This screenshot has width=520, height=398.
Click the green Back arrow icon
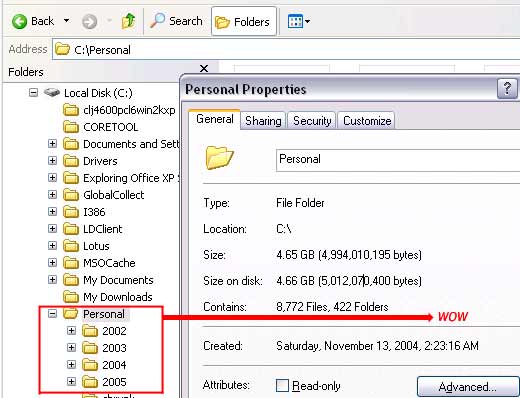[19, 22]
